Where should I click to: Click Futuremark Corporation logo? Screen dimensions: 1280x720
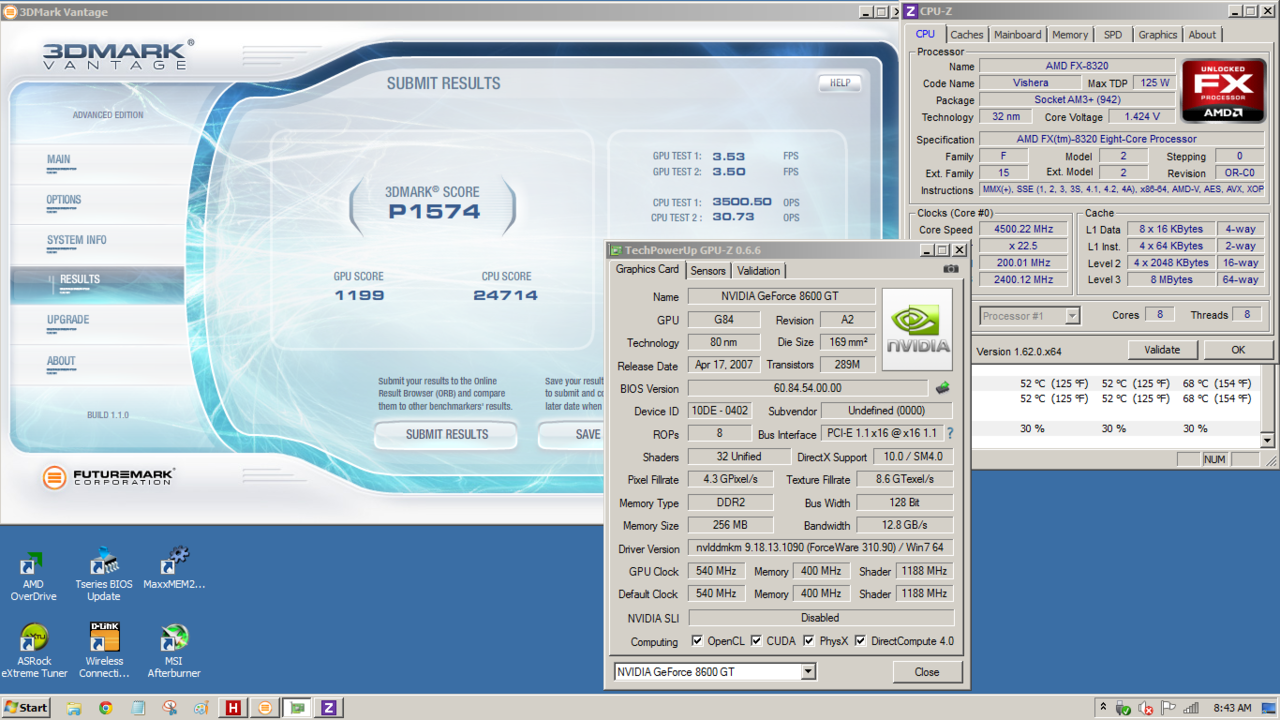tap(108, 477)
